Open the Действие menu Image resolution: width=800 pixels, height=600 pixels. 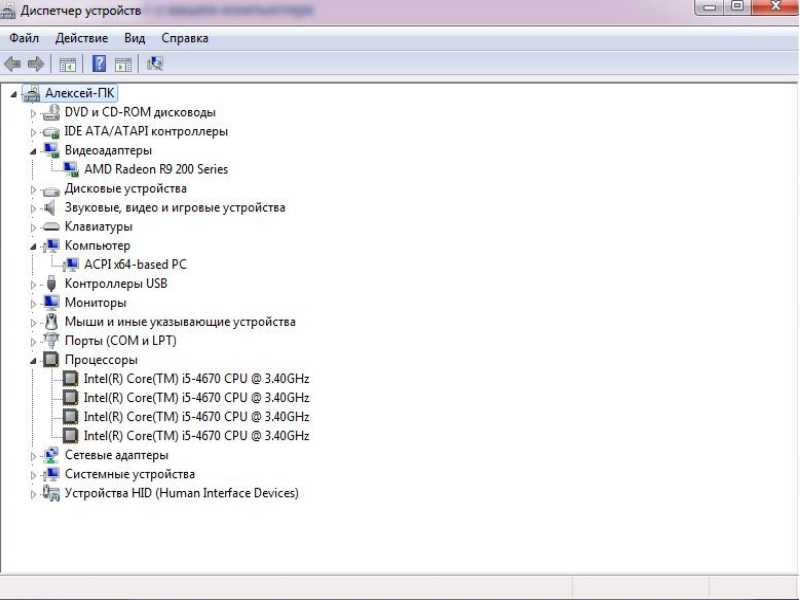coord(82,38)
